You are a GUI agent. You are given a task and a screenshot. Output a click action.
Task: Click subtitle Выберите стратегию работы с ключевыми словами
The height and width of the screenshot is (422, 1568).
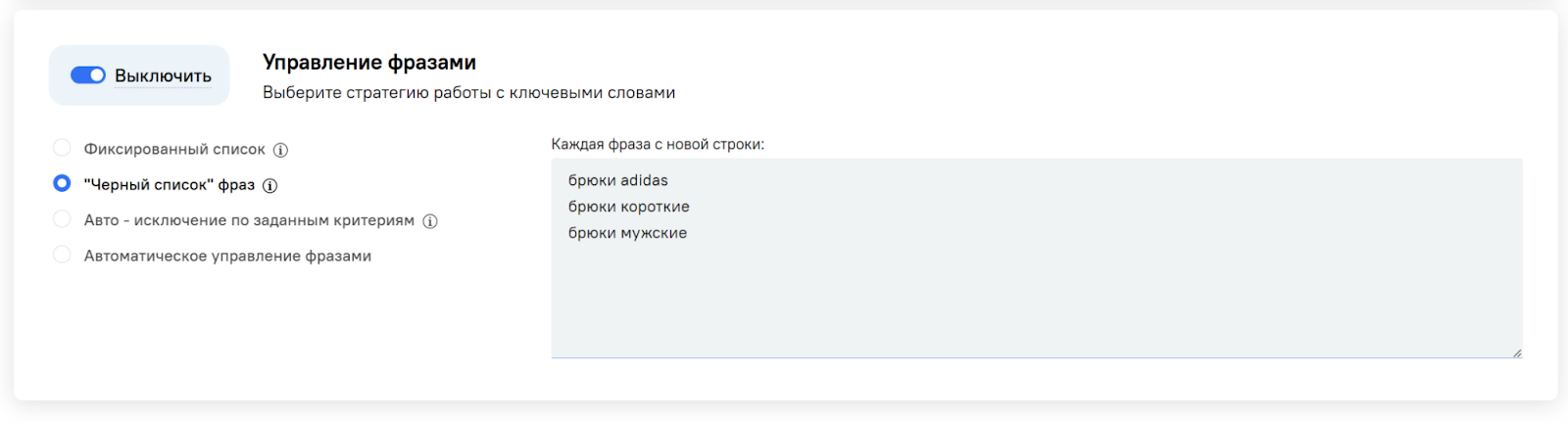point(468,93)
